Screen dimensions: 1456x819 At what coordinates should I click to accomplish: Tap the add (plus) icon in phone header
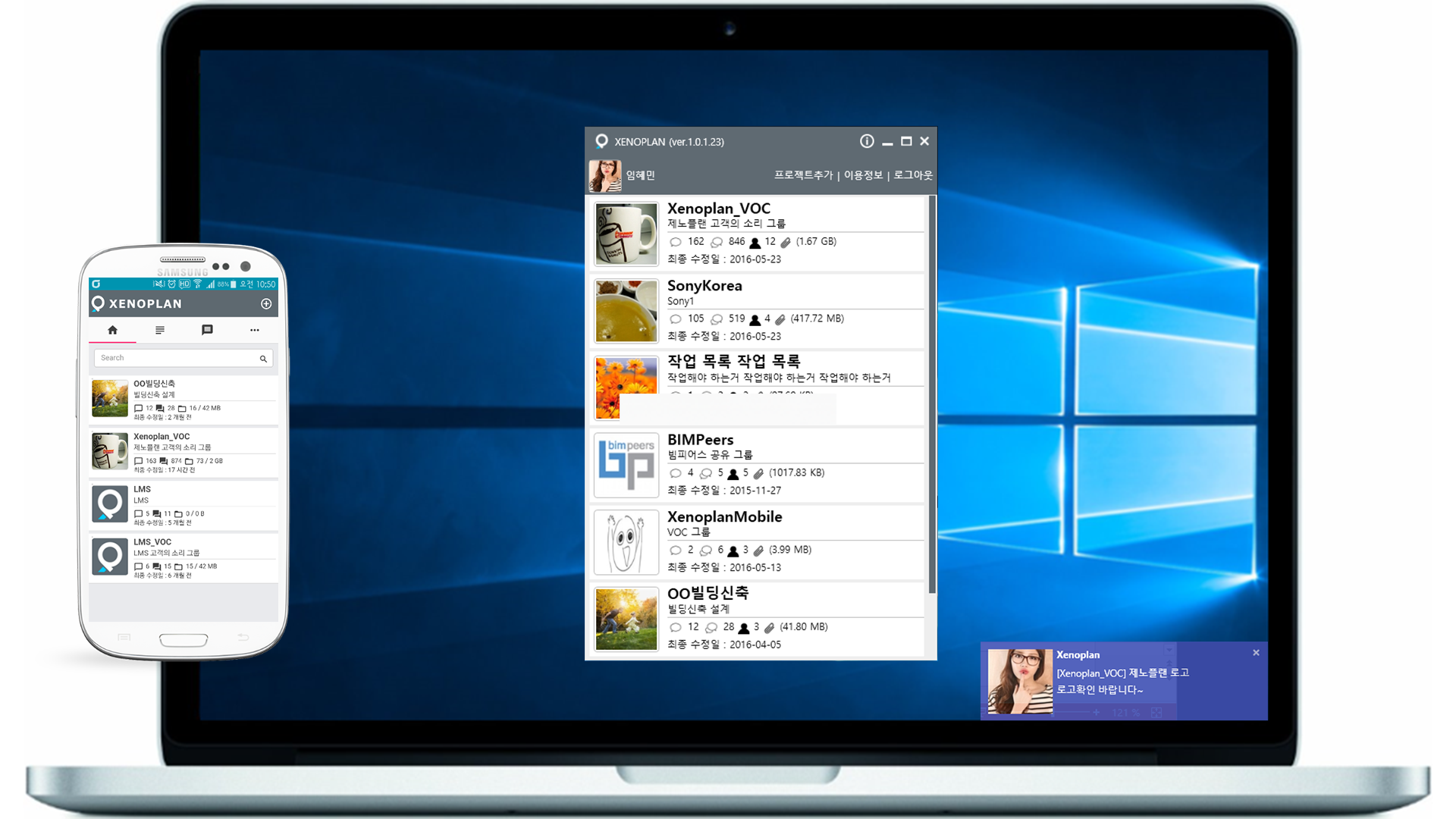click(266, 303)
